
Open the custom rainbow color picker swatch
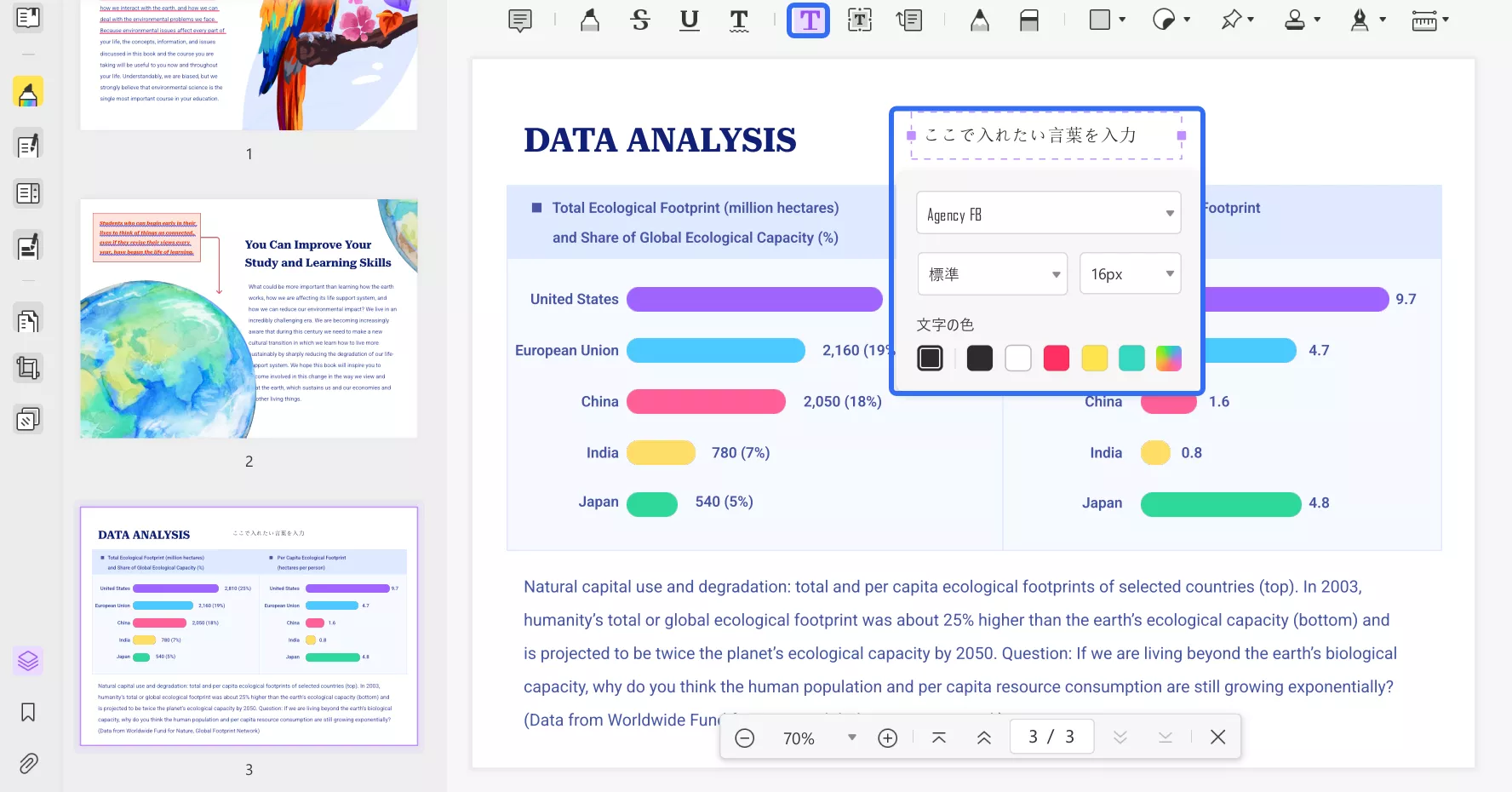click(x=1169, y=359)
